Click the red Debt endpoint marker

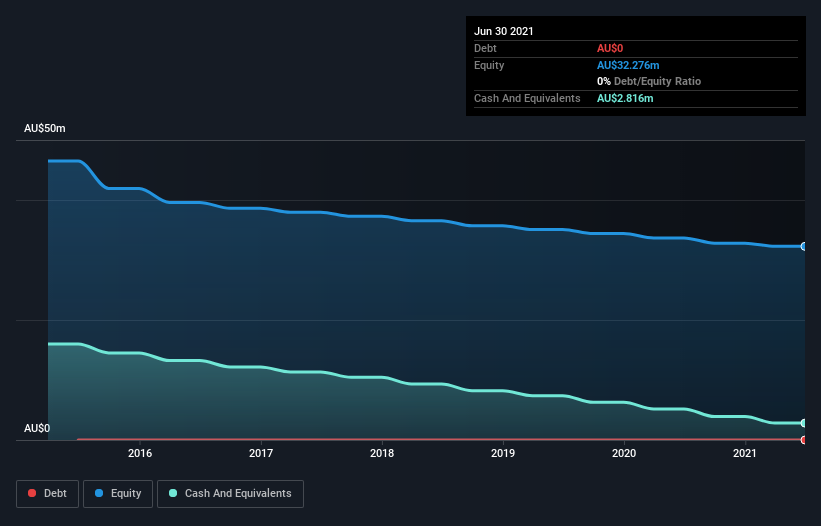coord(804,440)
